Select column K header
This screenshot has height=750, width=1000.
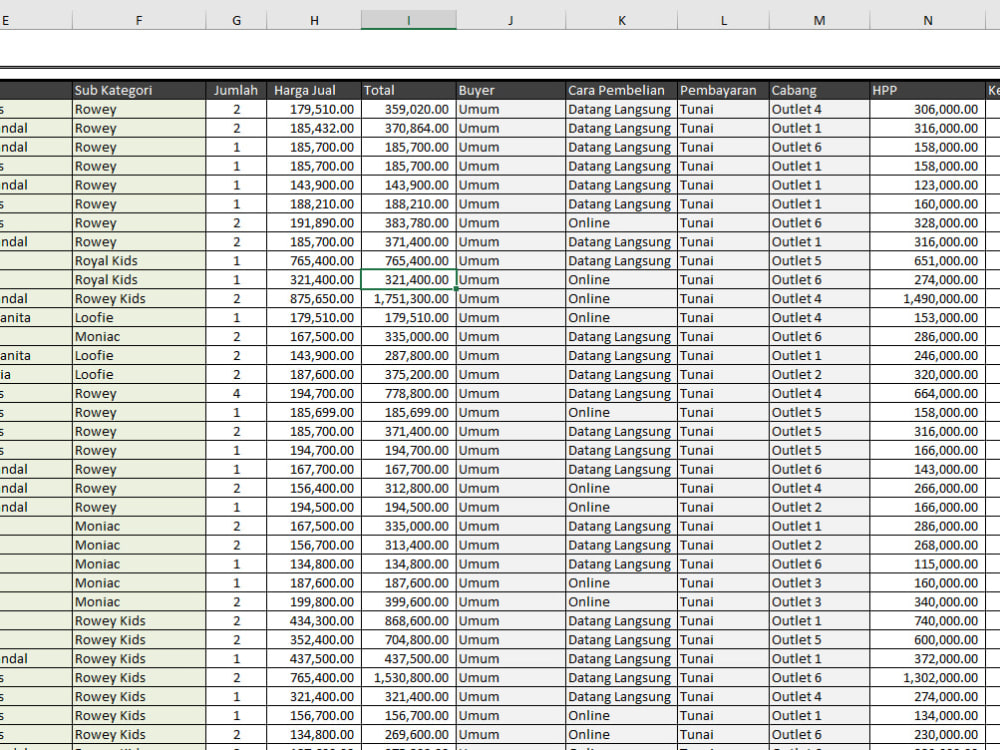pos(621,20)
